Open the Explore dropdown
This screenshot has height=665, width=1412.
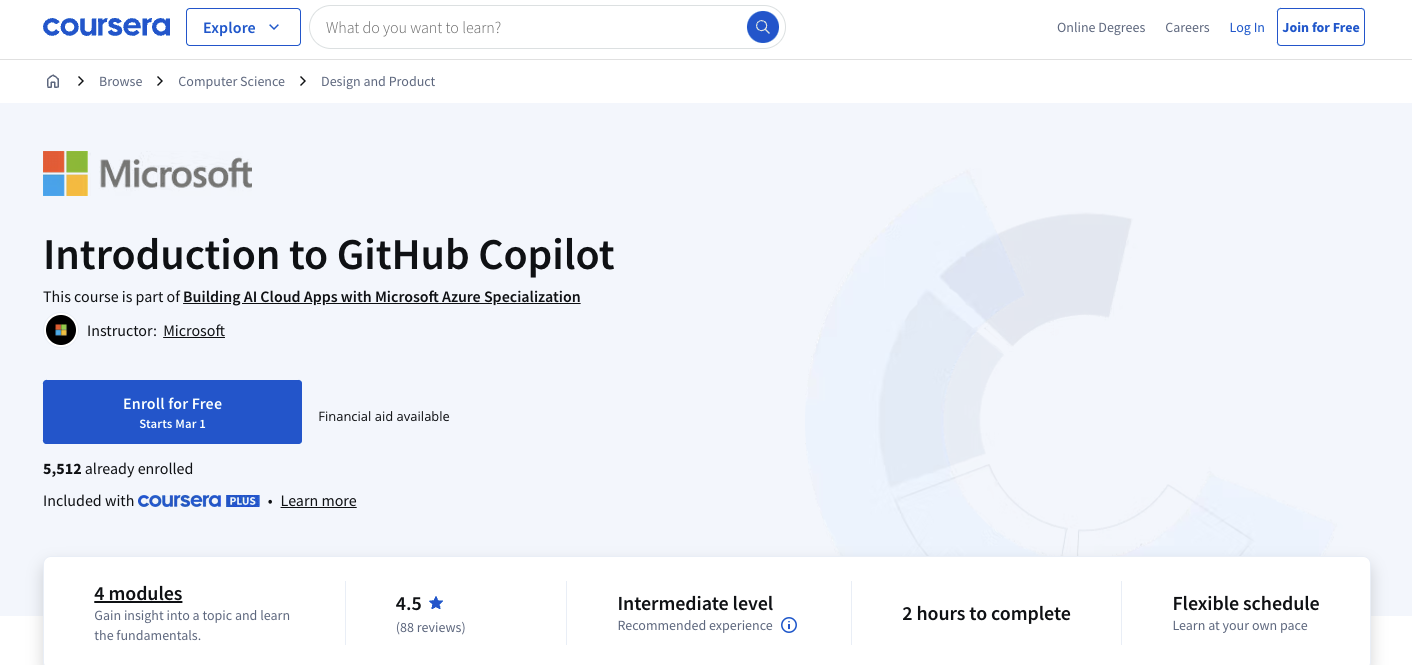click(243, 27)
